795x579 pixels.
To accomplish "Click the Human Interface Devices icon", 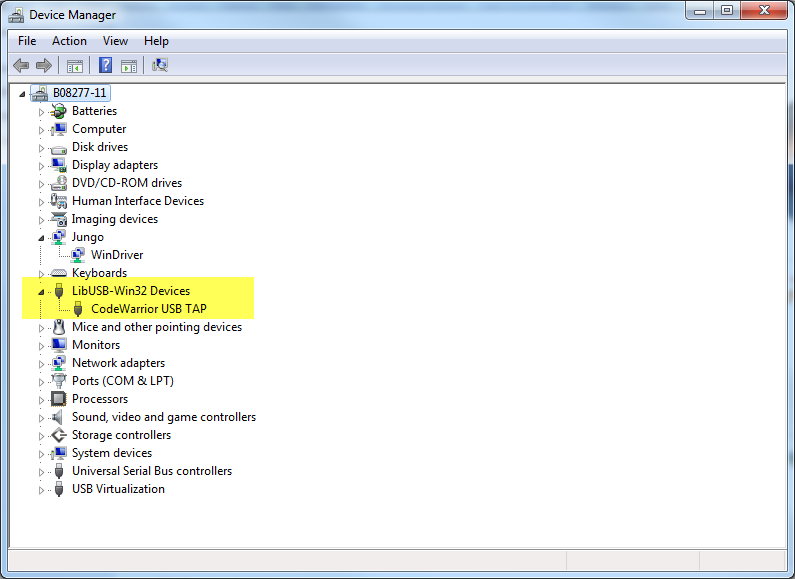I will pos(59,201).
